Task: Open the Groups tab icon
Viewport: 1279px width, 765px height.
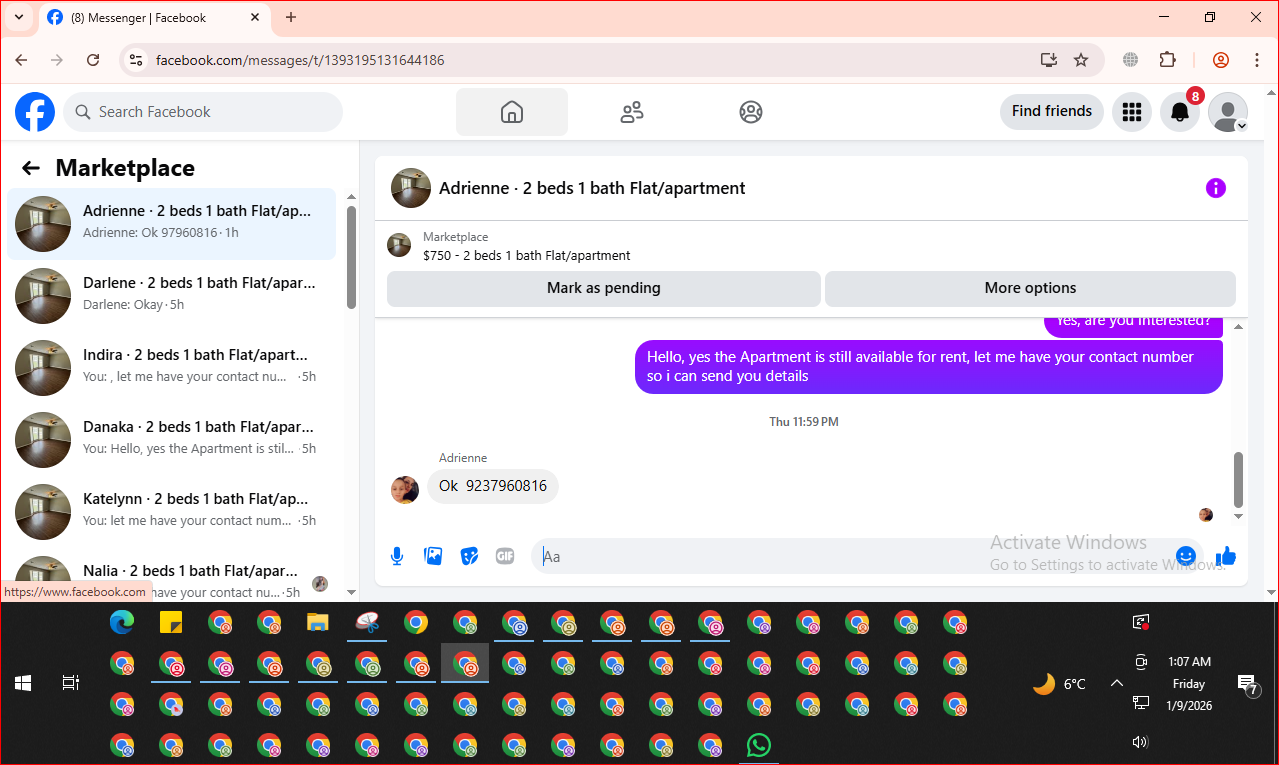Action: tap(751, 112)
